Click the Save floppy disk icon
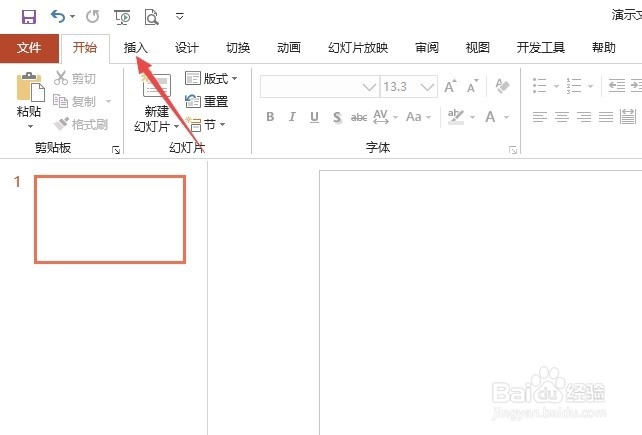 click(29, 17)
